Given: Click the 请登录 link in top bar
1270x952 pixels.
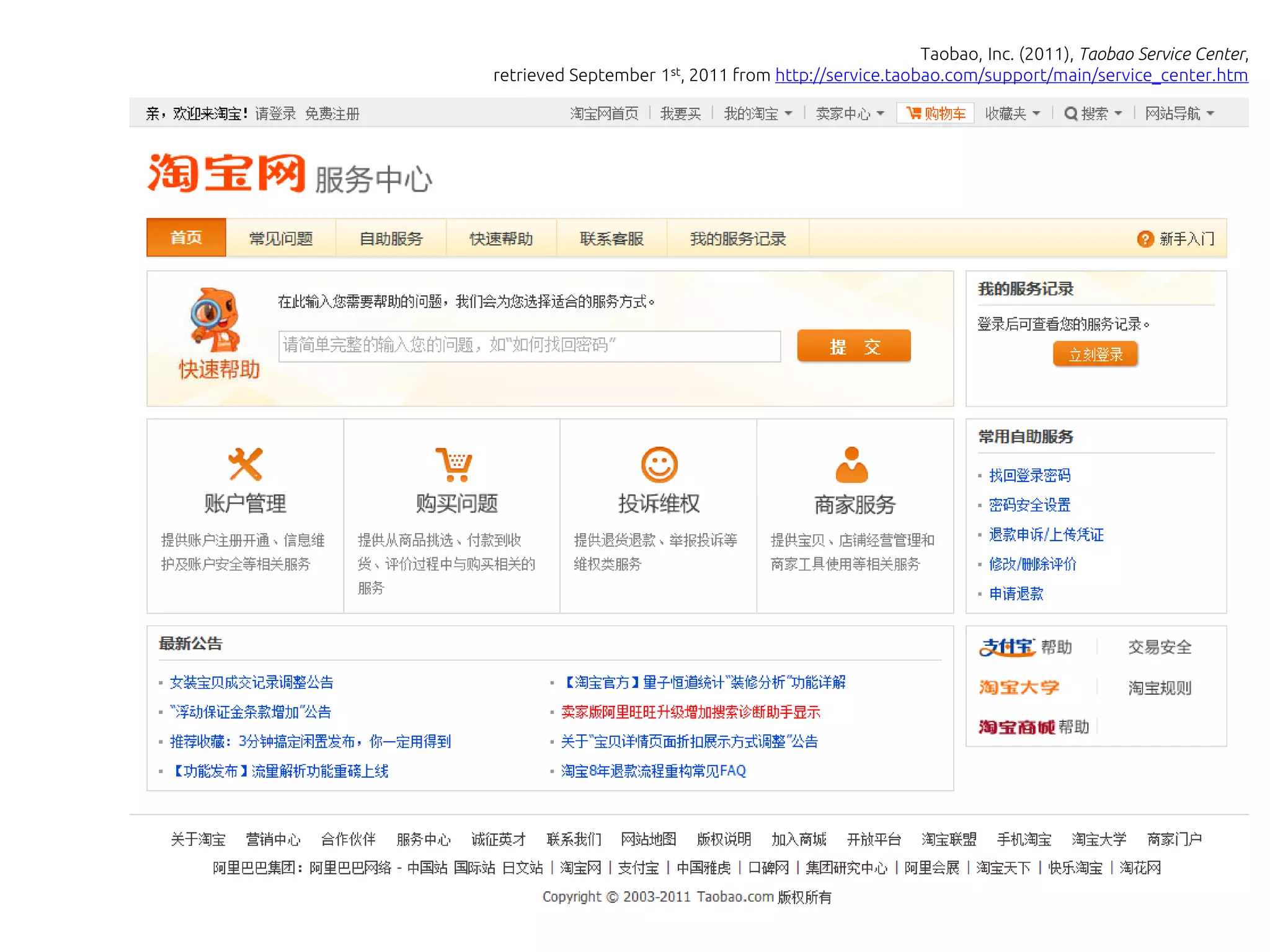Looking at the screenshot, I should click(275, 113).
